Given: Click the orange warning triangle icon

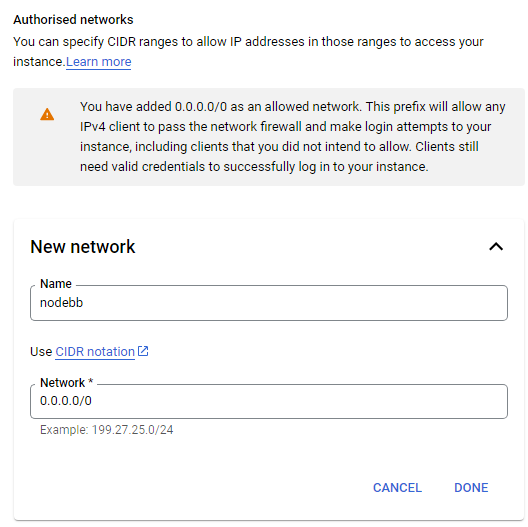Looking at the screenshot, I should tap(47, 114).
